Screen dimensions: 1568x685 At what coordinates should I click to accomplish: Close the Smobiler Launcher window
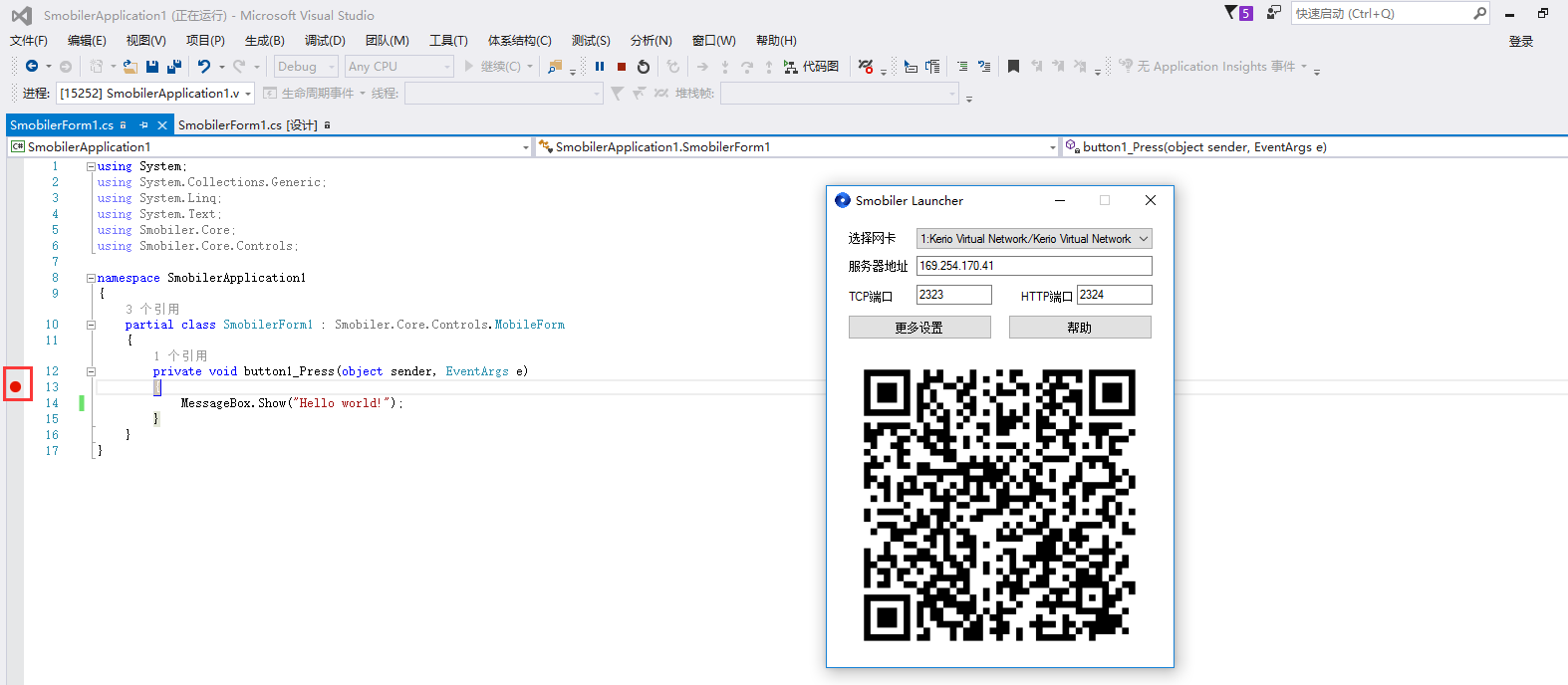click(1151, 201)
